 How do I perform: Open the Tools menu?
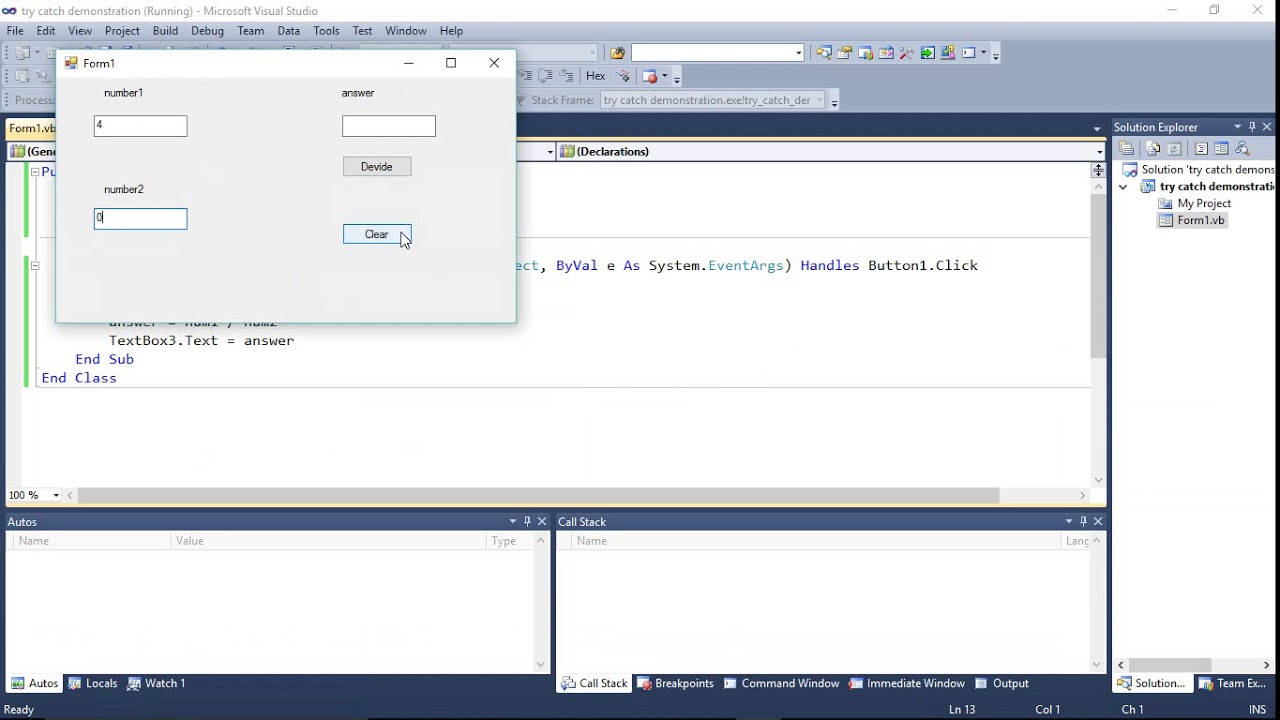tap(326, 31)
